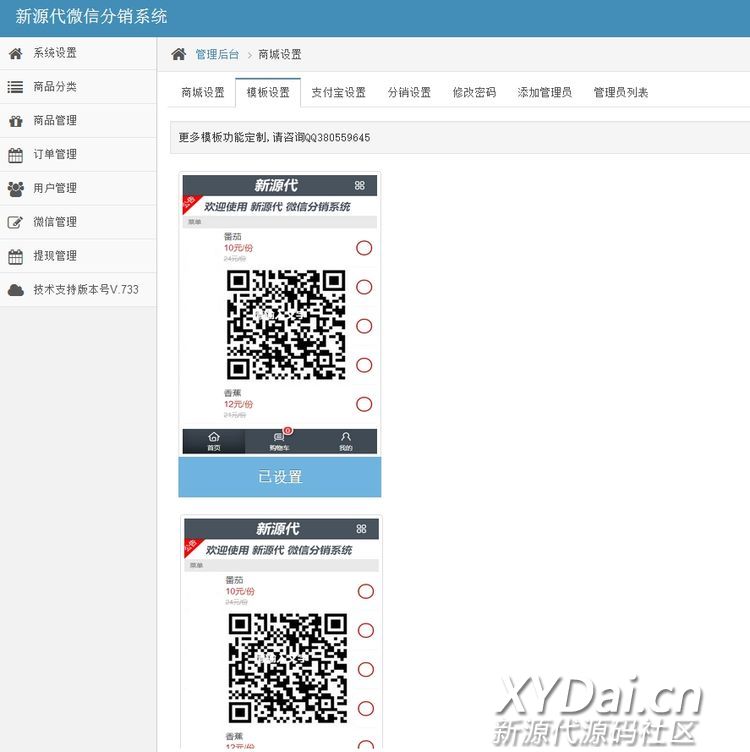Viewport: 750px width, 752px height.
Task: Click the home icon beside 系统设置
Action: click(15, 53)
